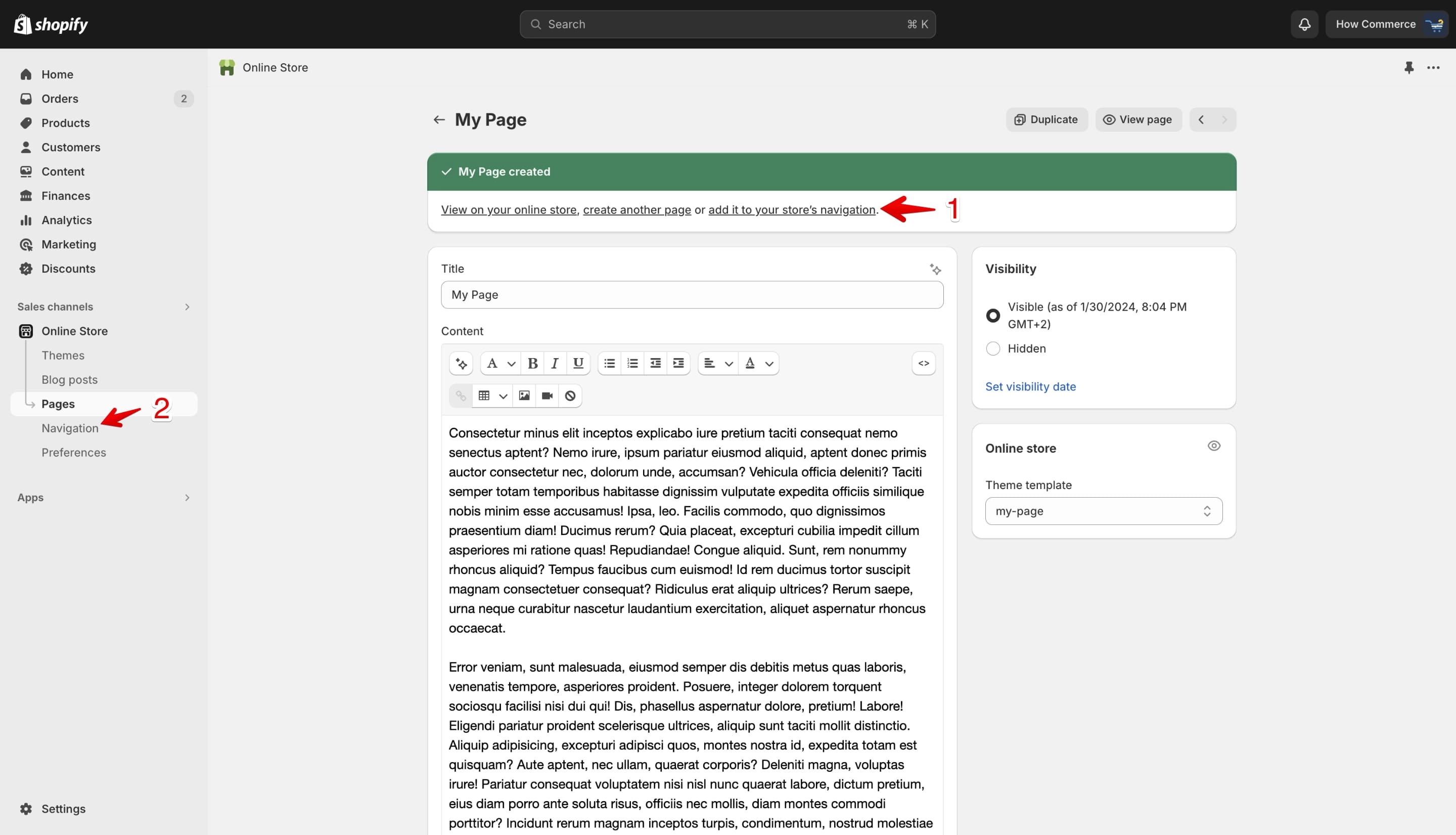The image size is (1456, 835).
Task: Click the Orders count badge 2
Action: [184, 99]
